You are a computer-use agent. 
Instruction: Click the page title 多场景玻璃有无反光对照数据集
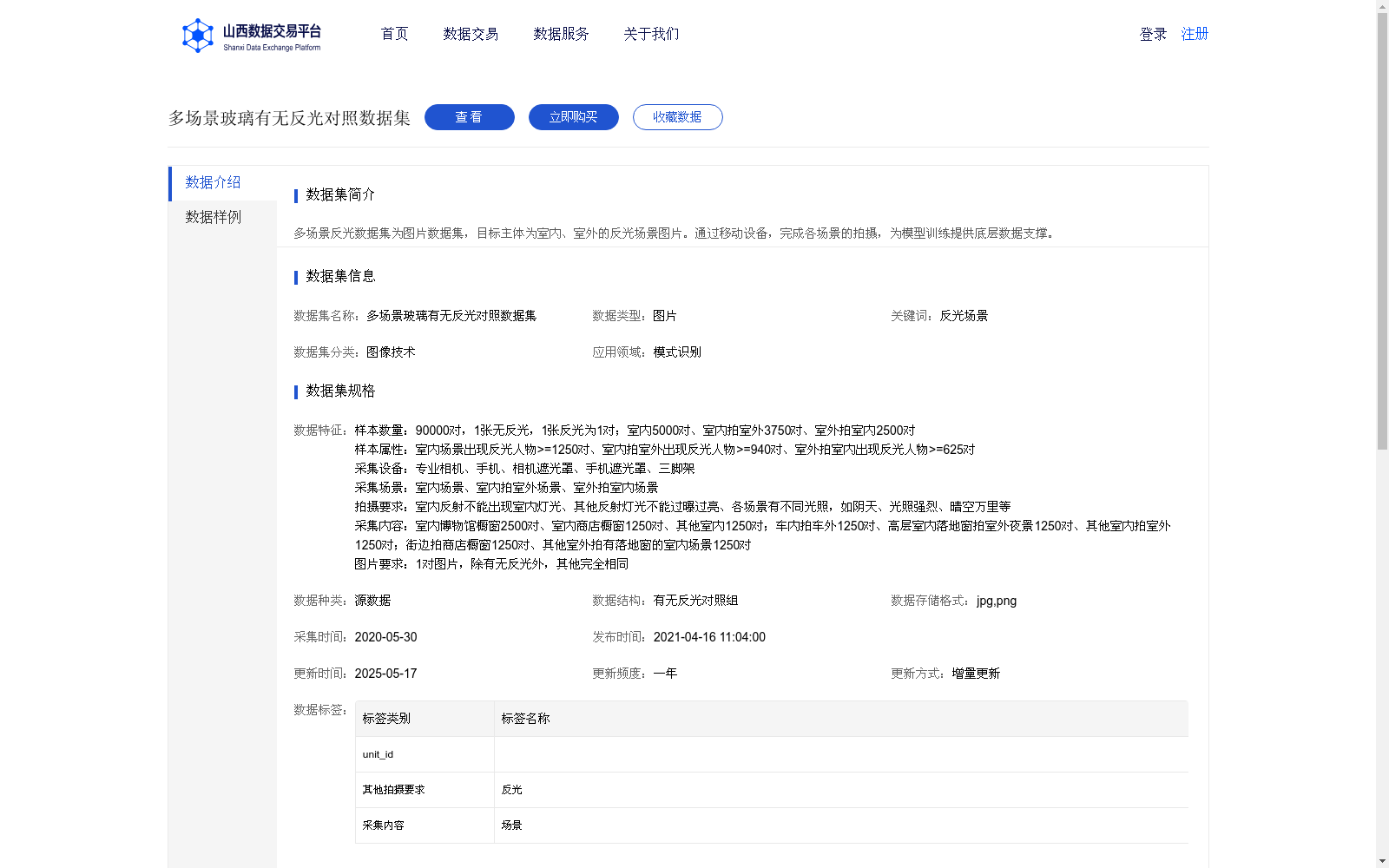pyautogui.click(x=289, y=118)
